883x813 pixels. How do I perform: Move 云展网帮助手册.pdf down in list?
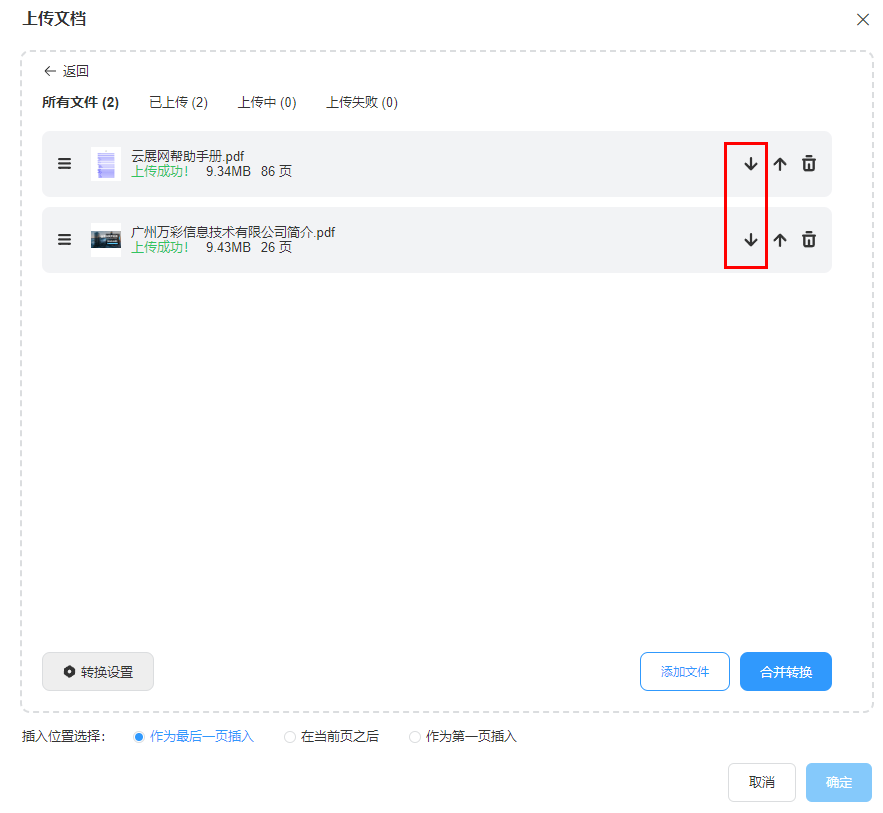coord(751,164)
